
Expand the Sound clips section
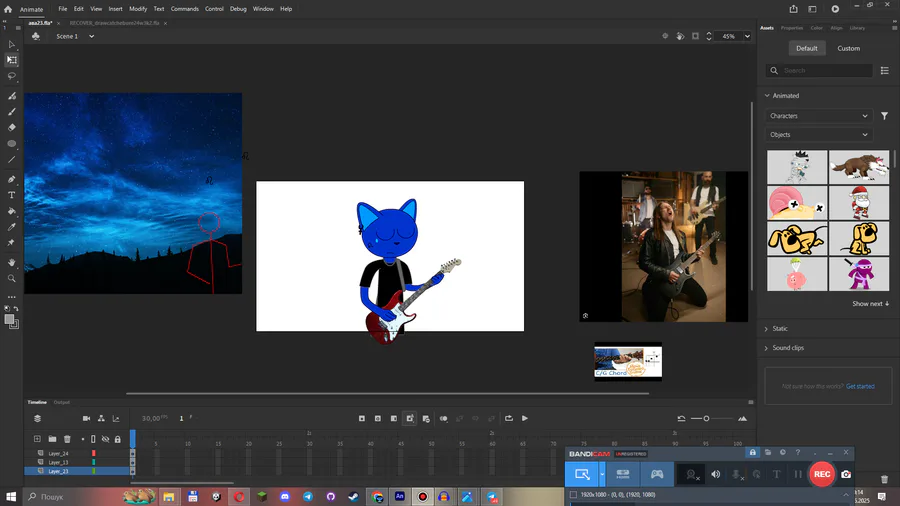click(x=766, y=348)
